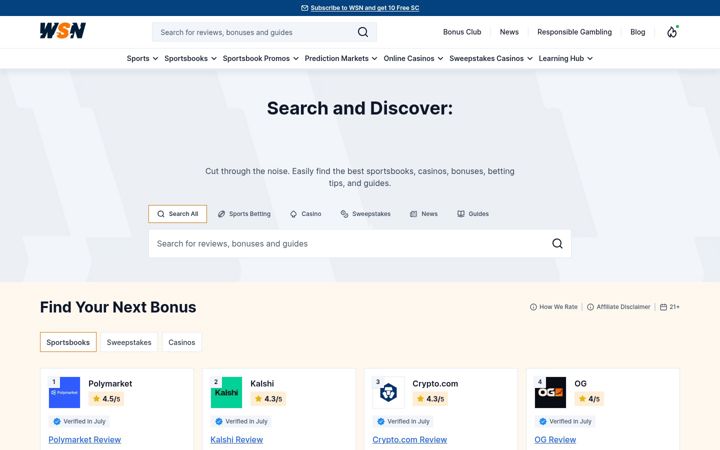Expand the Sports menu
720x450 pixels.
[142, 58]
